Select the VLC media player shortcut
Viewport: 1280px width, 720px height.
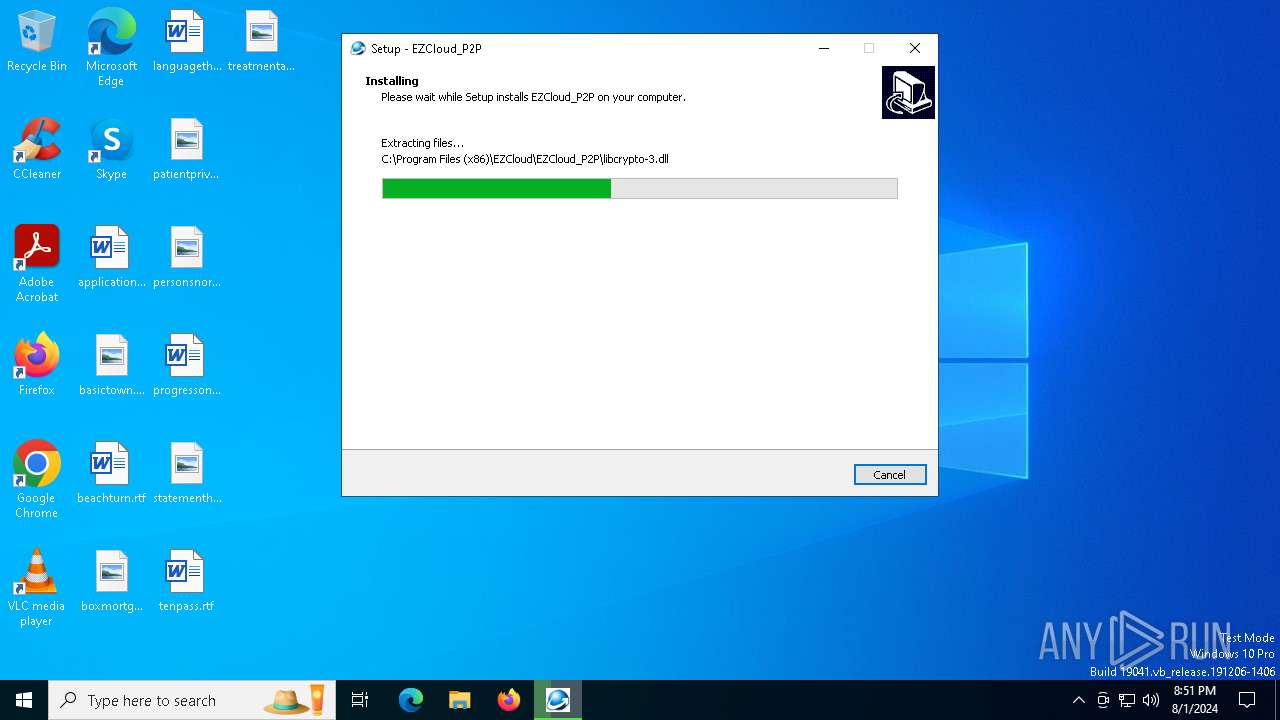coord(37,588)
